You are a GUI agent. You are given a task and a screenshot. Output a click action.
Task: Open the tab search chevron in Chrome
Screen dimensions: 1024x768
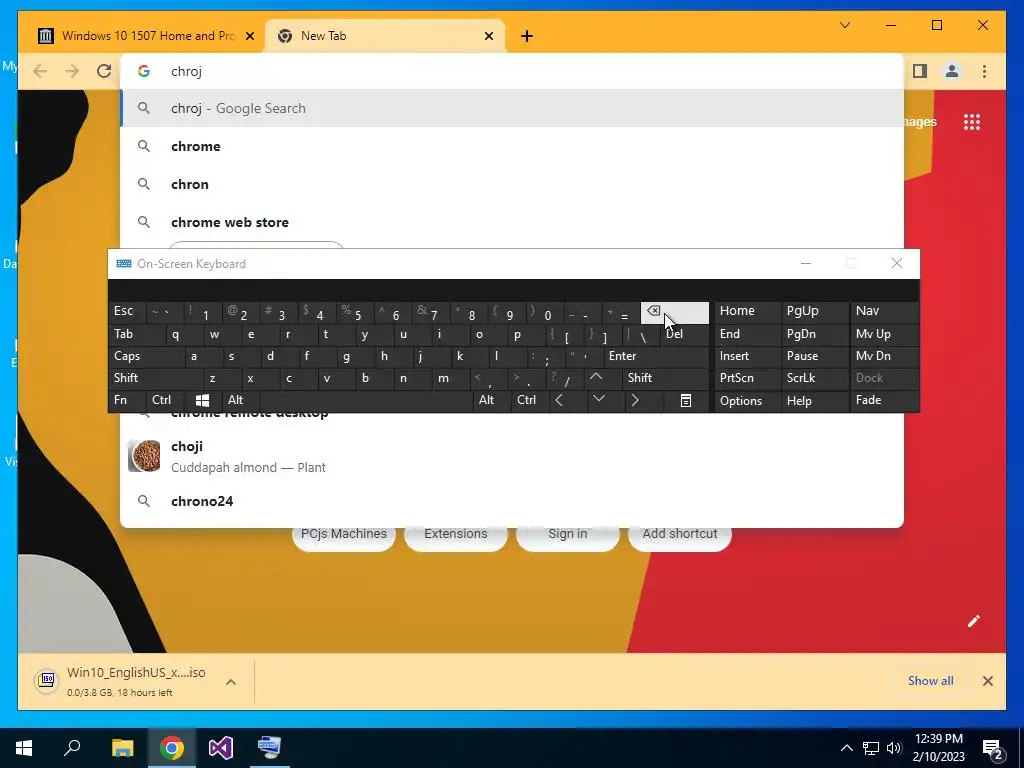pyautogui.click(x=845, y=25)
